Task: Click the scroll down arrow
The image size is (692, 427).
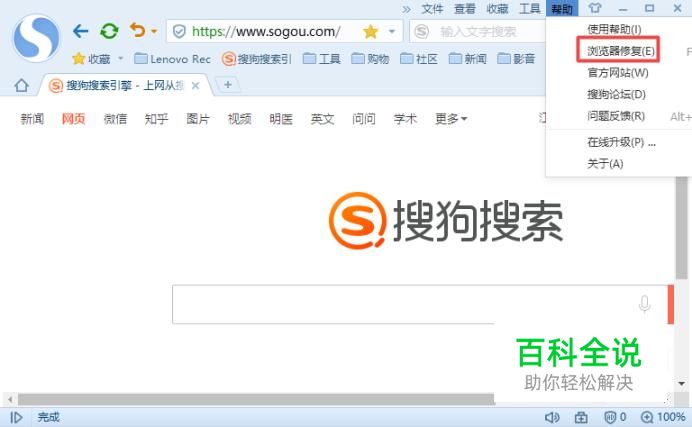Action: [x=682, y=384]
